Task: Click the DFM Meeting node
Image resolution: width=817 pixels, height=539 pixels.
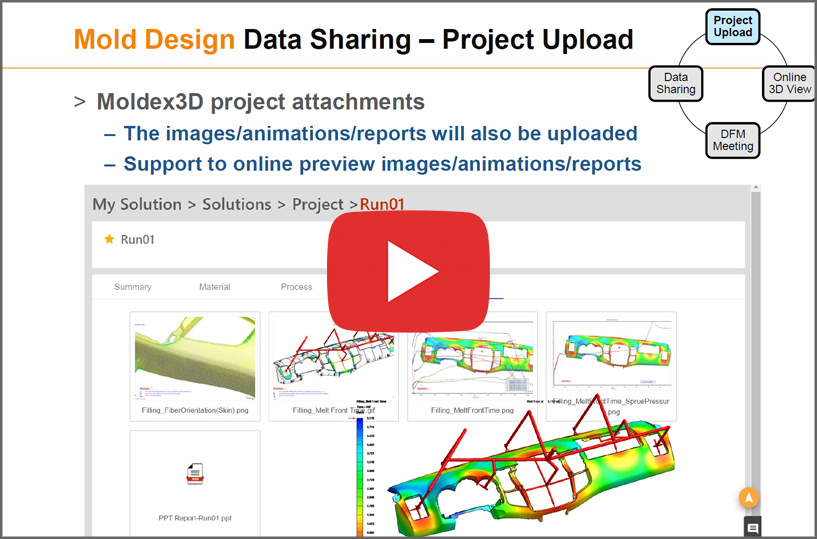Action: tap(733, 140)
